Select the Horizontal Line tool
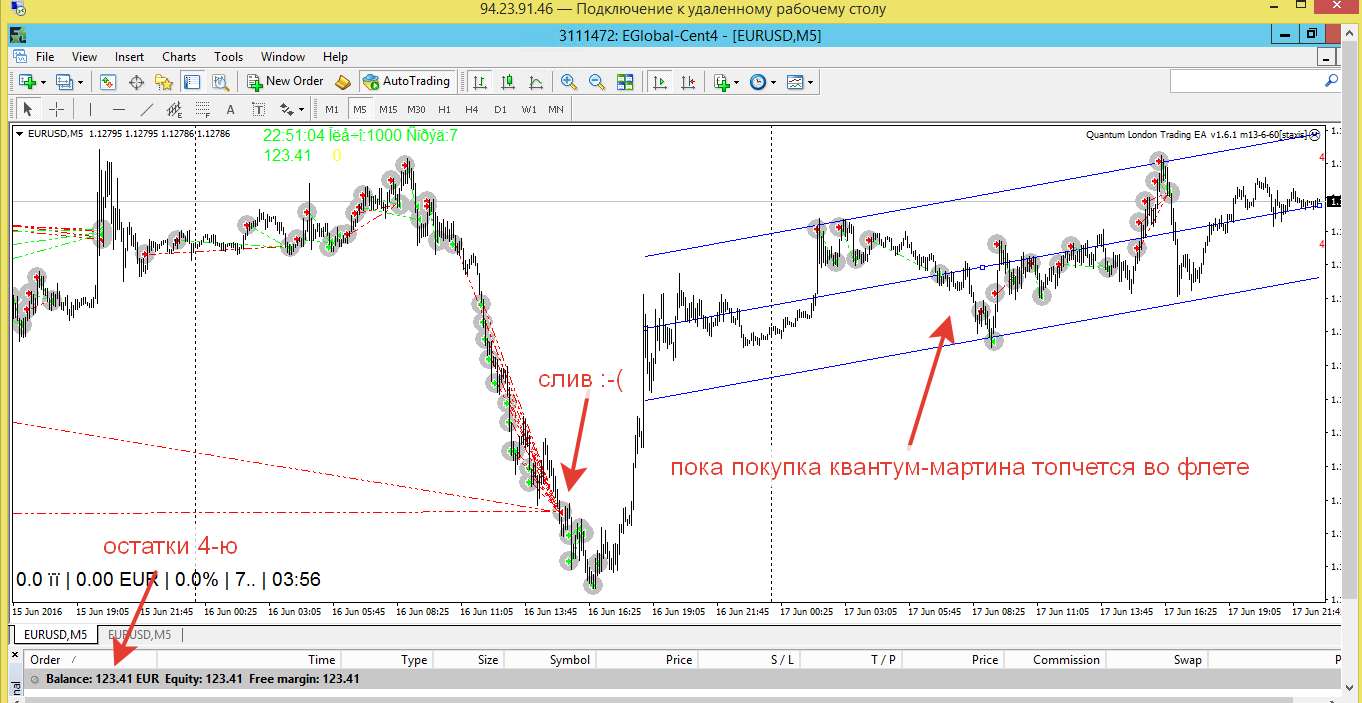The image size is (1362, 703). [x=120, y=109]
